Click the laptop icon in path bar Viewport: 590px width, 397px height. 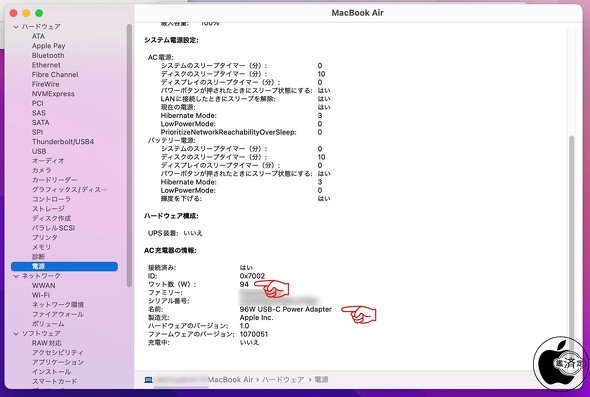tap(149, 380)
